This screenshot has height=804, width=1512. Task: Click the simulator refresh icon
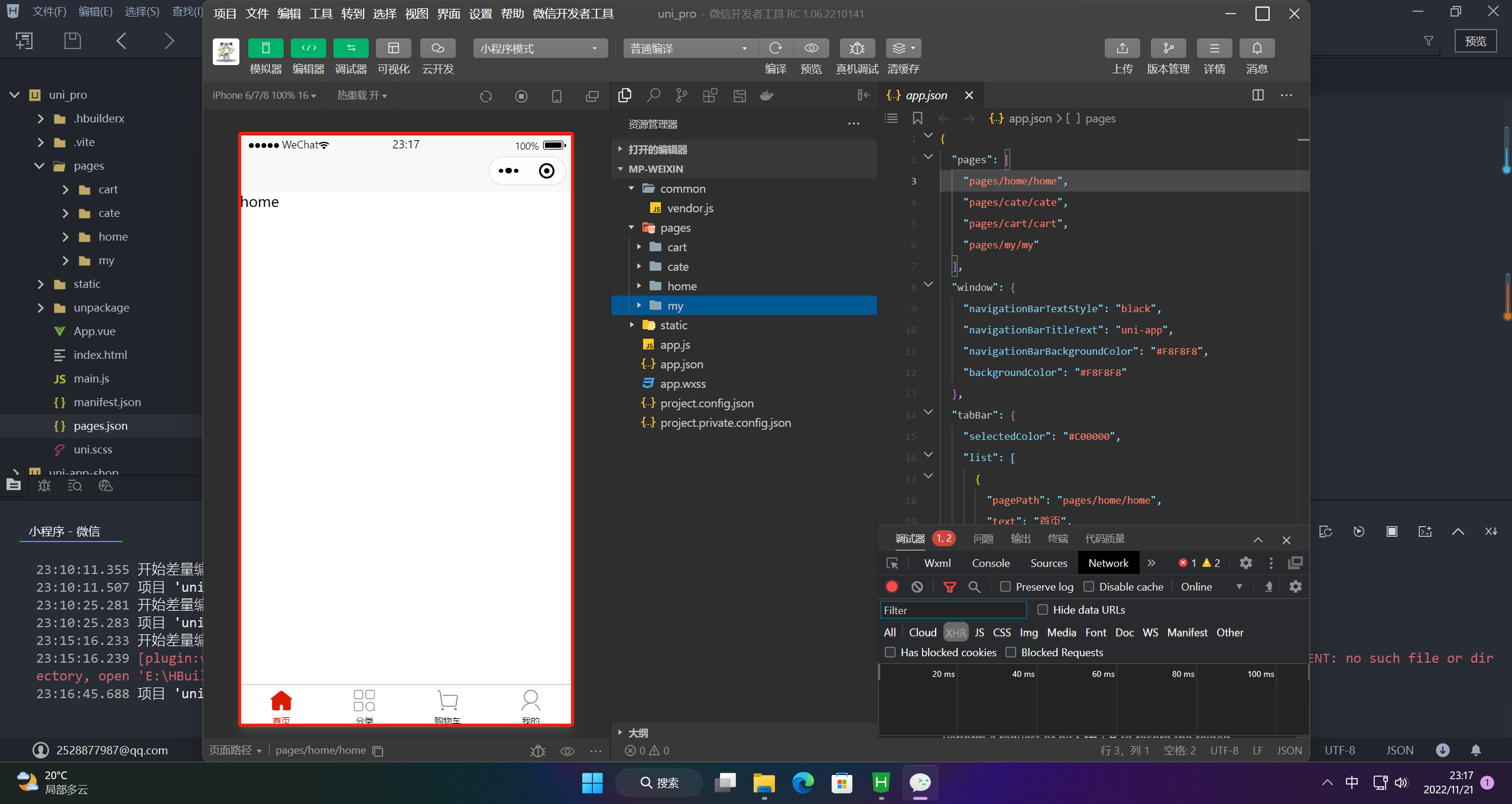[x=486, y=96]
